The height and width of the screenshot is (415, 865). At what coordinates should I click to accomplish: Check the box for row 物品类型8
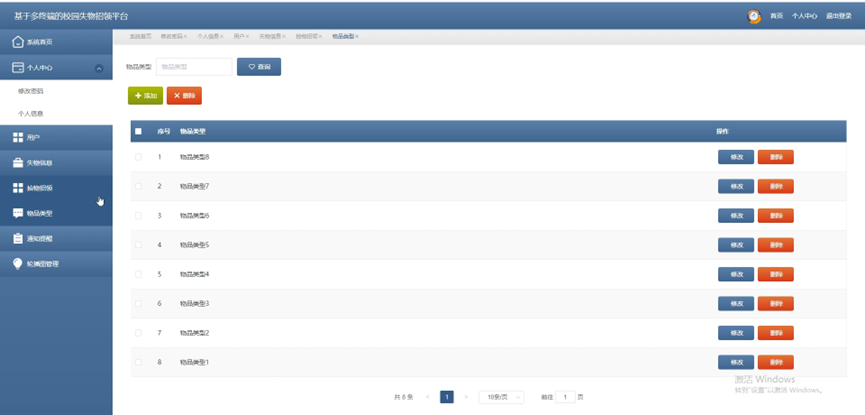pyautogui.click(x=138, y=157)
